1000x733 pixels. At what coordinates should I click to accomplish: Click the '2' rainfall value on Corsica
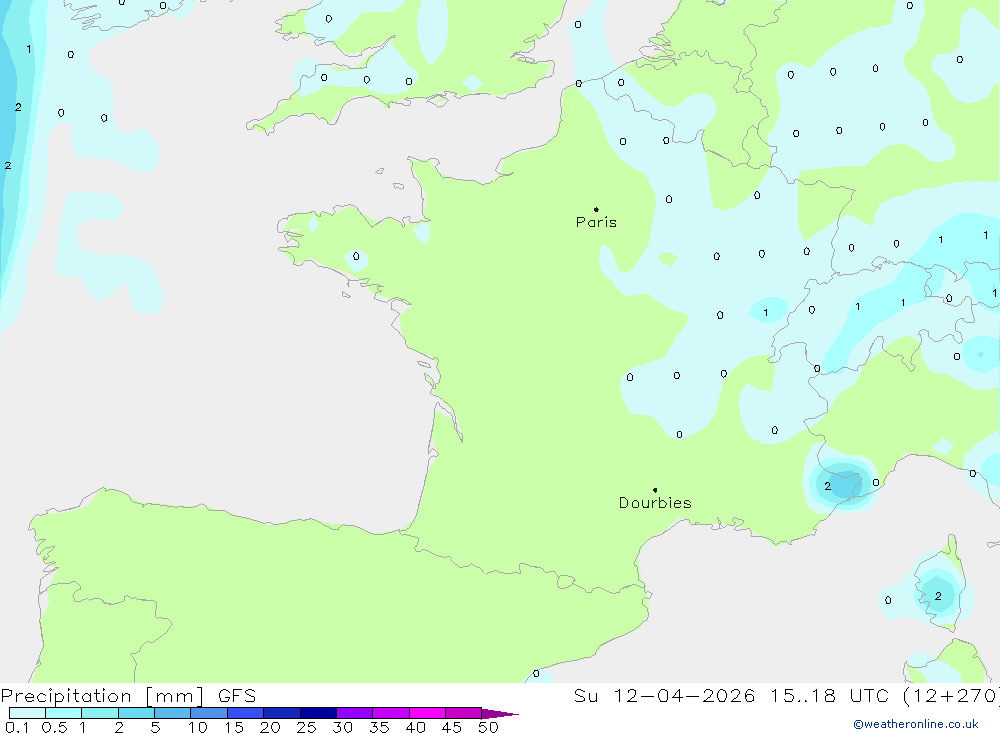point(938,596)
